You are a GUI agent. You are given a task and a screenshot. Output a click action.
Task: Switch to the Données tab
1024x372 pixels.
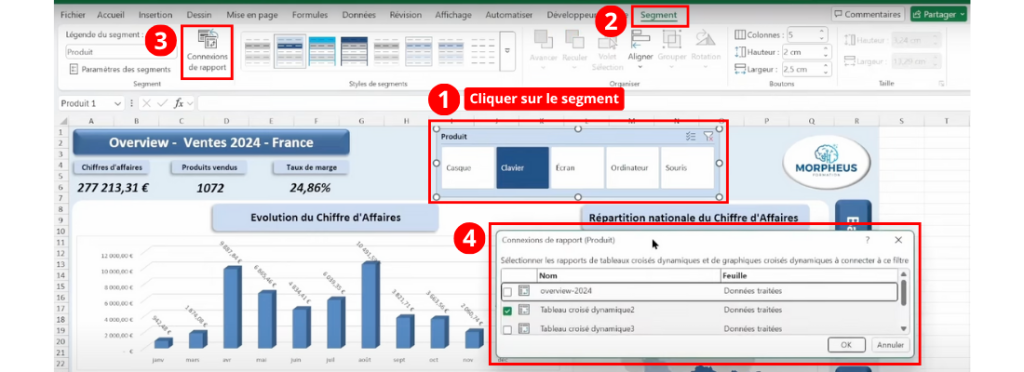point(359,14)
